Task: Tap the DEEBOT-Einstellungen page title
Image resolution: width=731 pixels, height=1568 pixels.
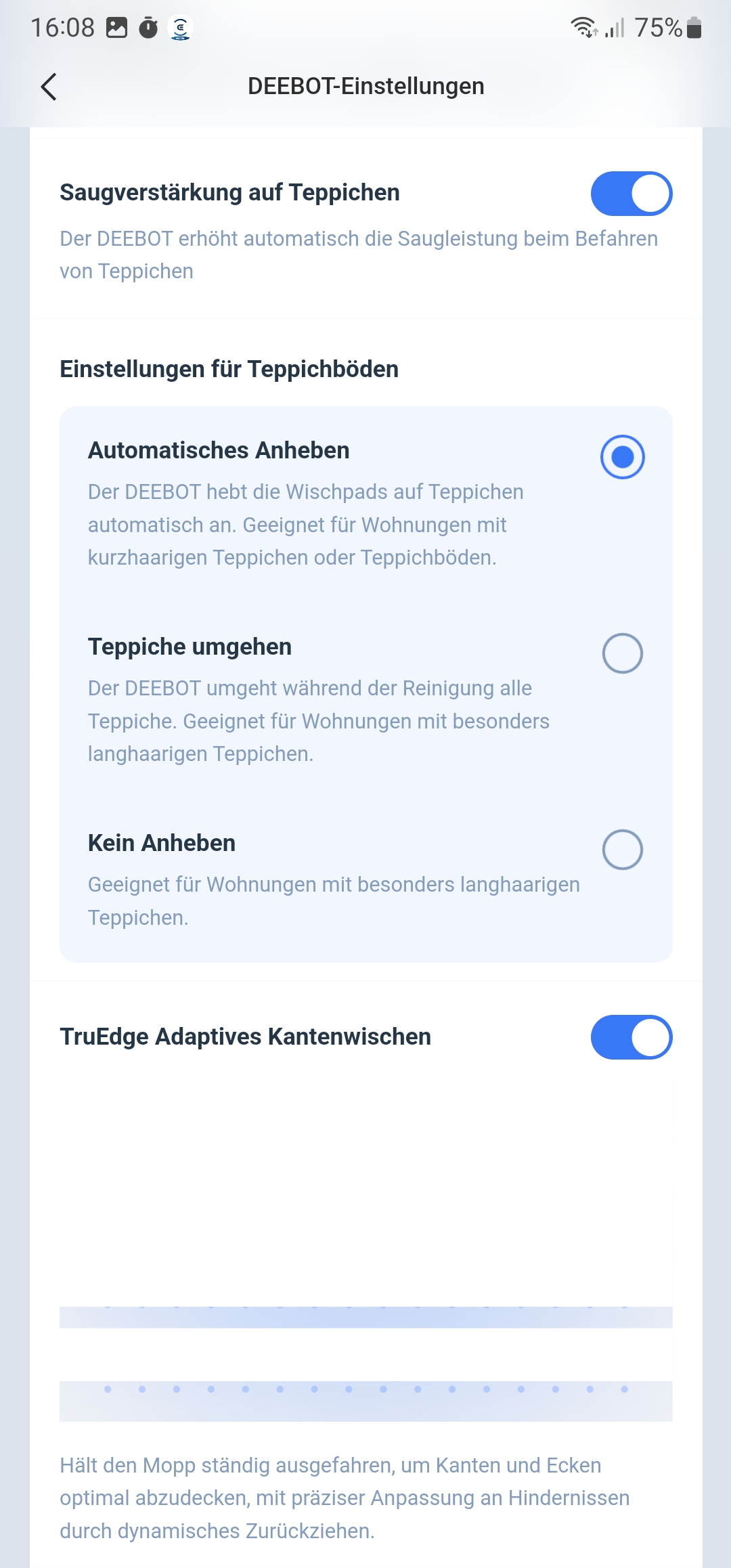Action: point(365,87)
